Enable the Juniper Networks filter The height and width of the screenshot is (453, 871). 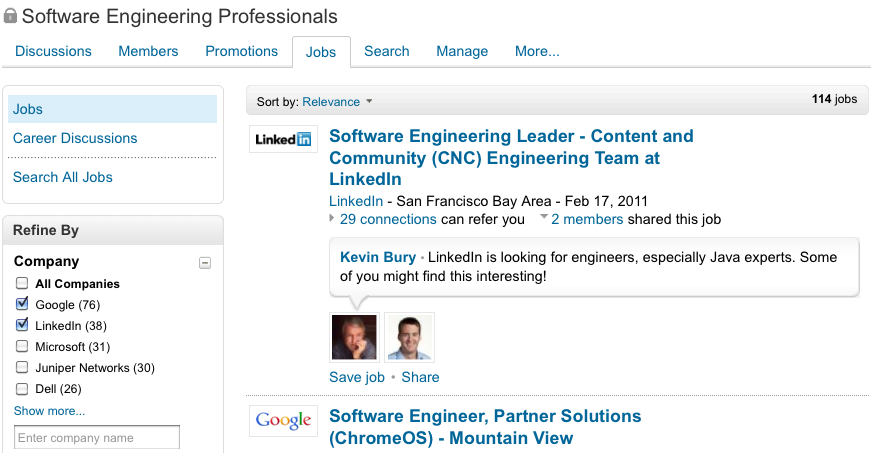click(x=22, y=367)
